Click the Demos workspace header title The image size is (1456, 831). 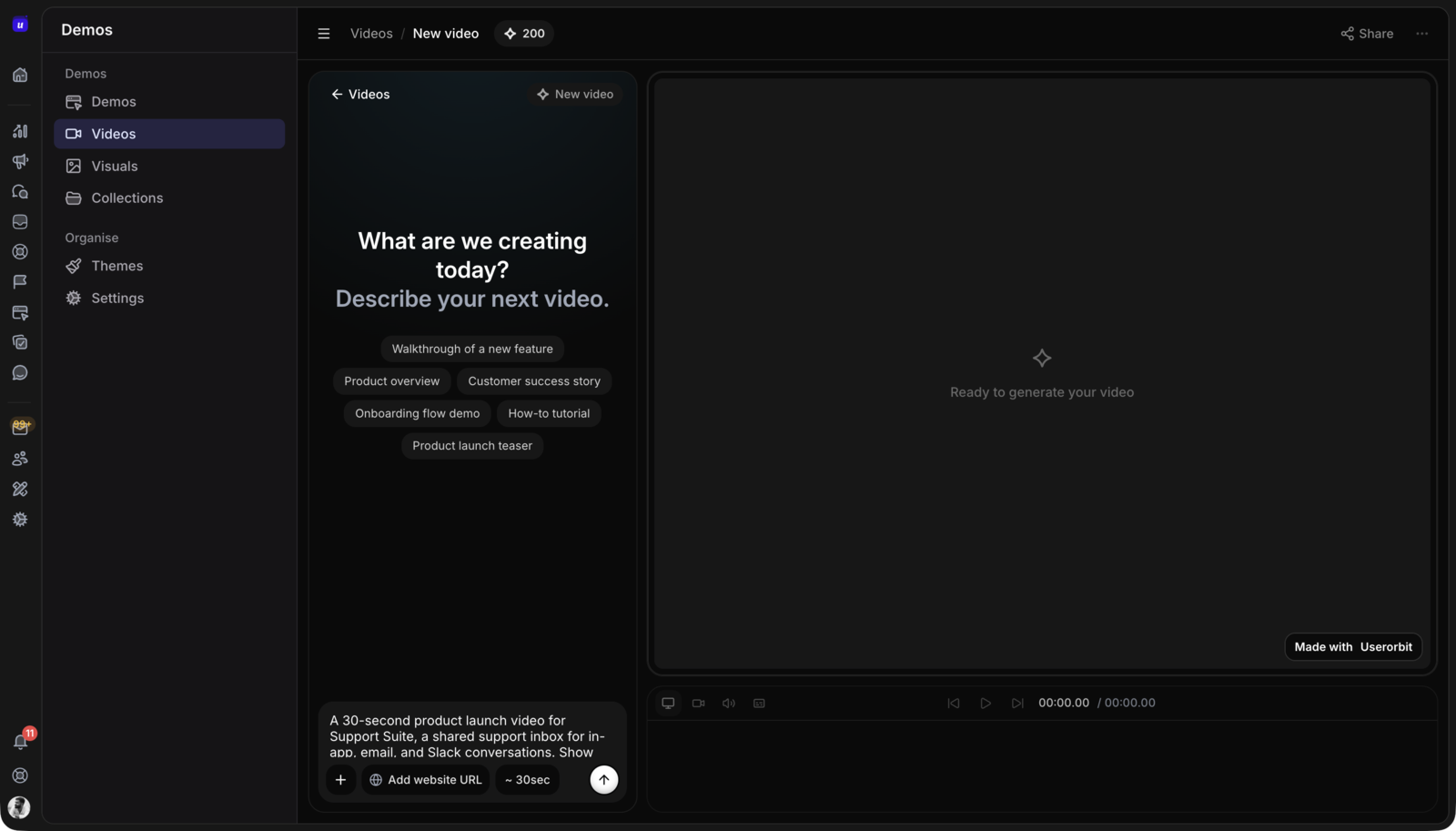(87, 30)
